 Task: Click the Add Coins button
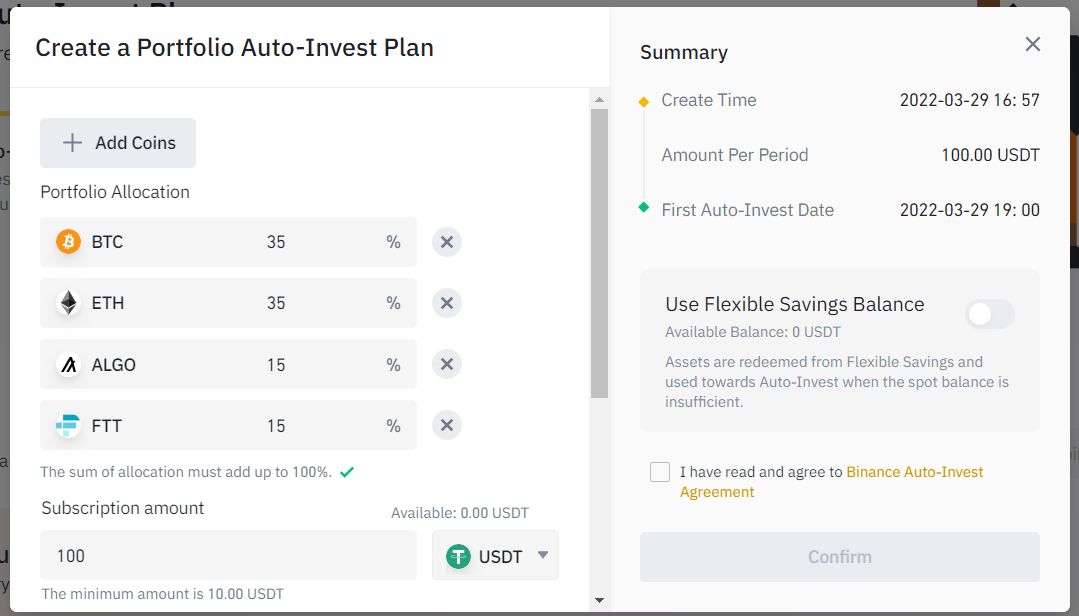click(x=118, y=143)
